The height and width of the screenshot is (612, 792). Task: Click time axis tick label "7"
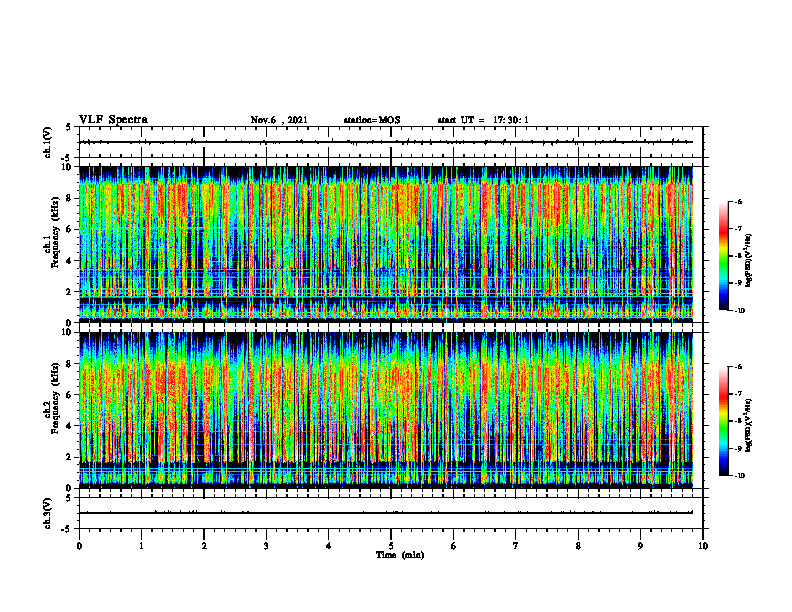[516, 546]
